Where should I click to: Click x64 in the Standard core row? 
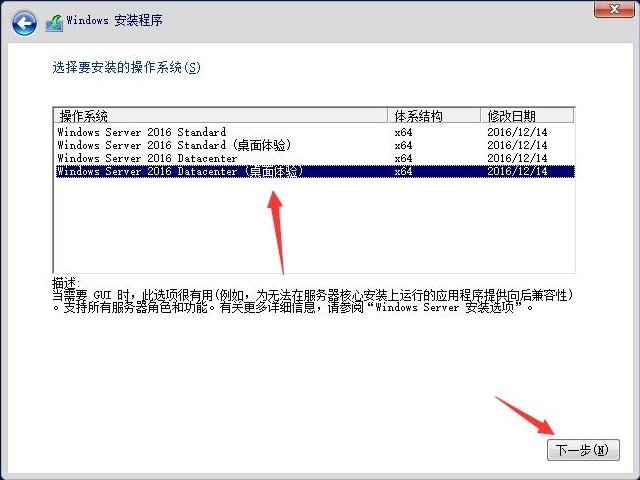coord(403,132)
